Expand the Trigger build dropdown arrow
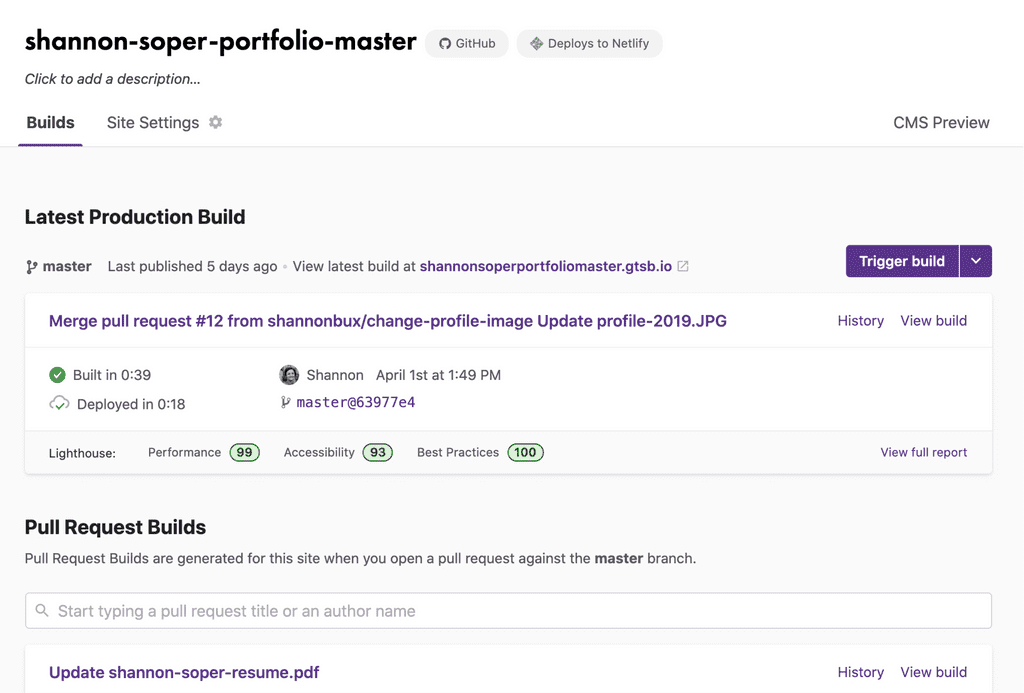1024x693 pixels. [x=976, y=261]
